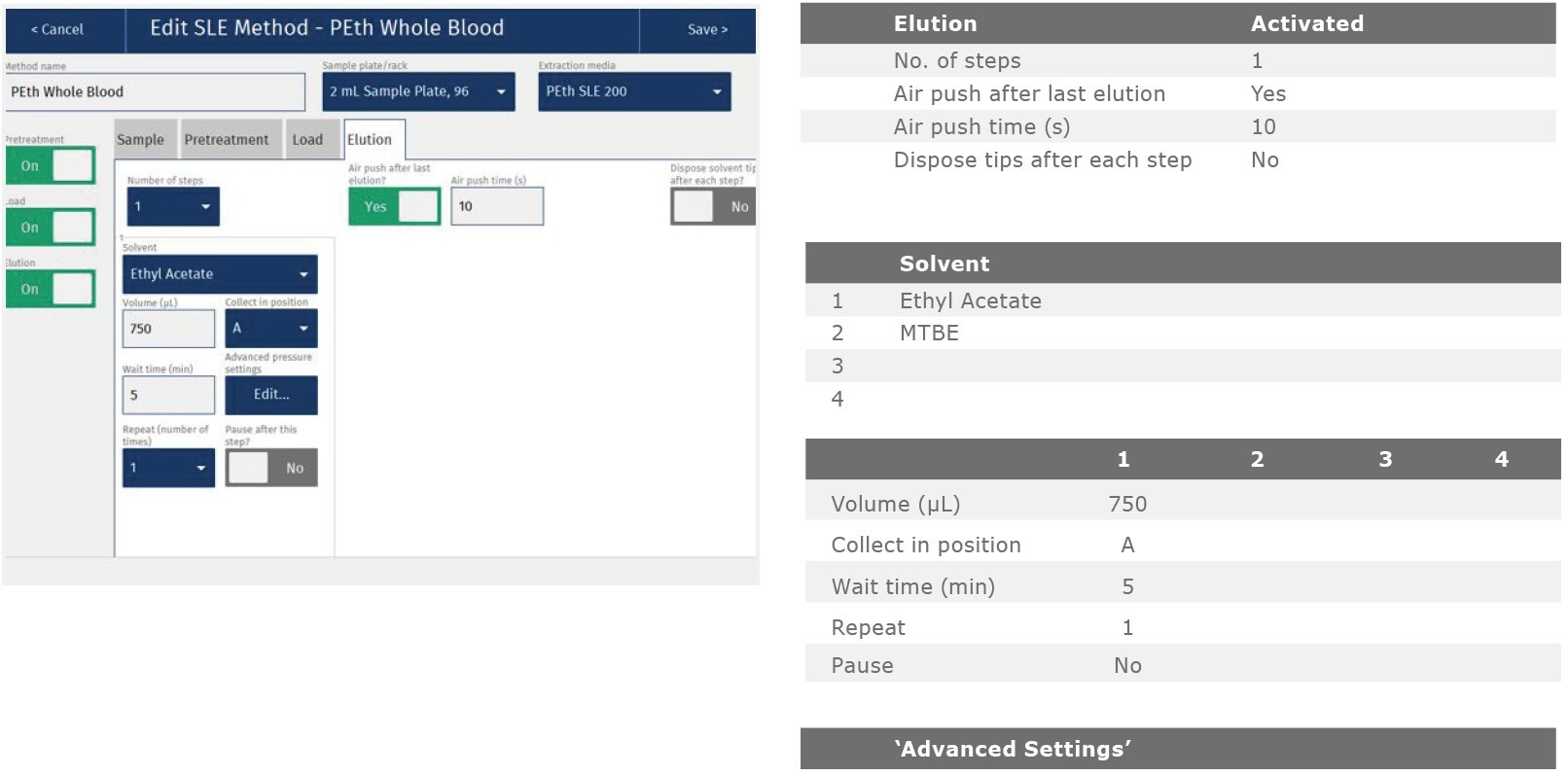The width and height of the screenshot is (1568, 776).
Task: Open the Sample plate/rack dropdown
Action: [x=418, y=92]
